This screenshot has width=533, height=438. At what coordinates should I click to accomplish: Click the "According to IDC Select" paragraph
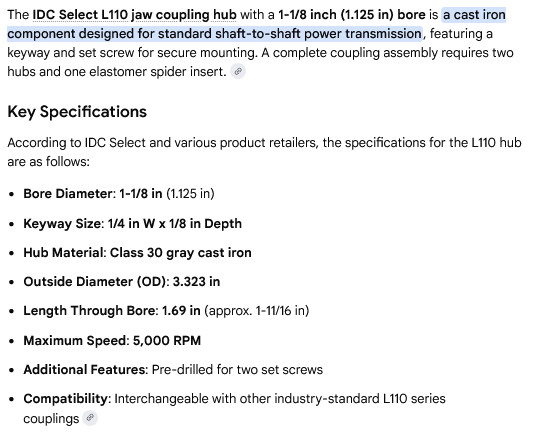coord(264,152)
